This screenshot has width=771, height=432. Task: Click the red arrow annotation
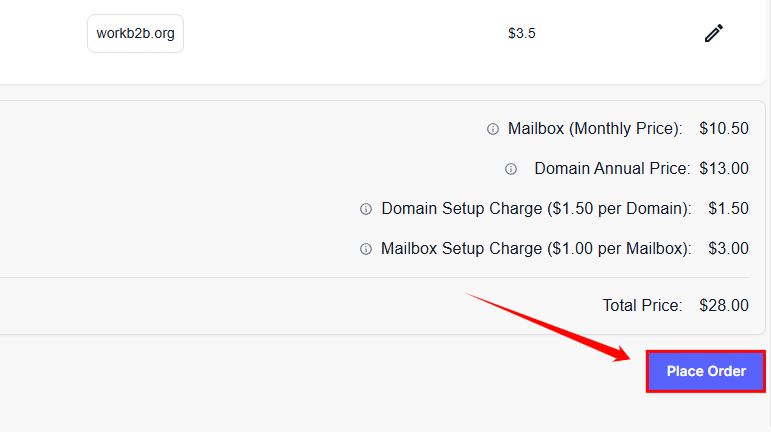click(x=547, y=326)
